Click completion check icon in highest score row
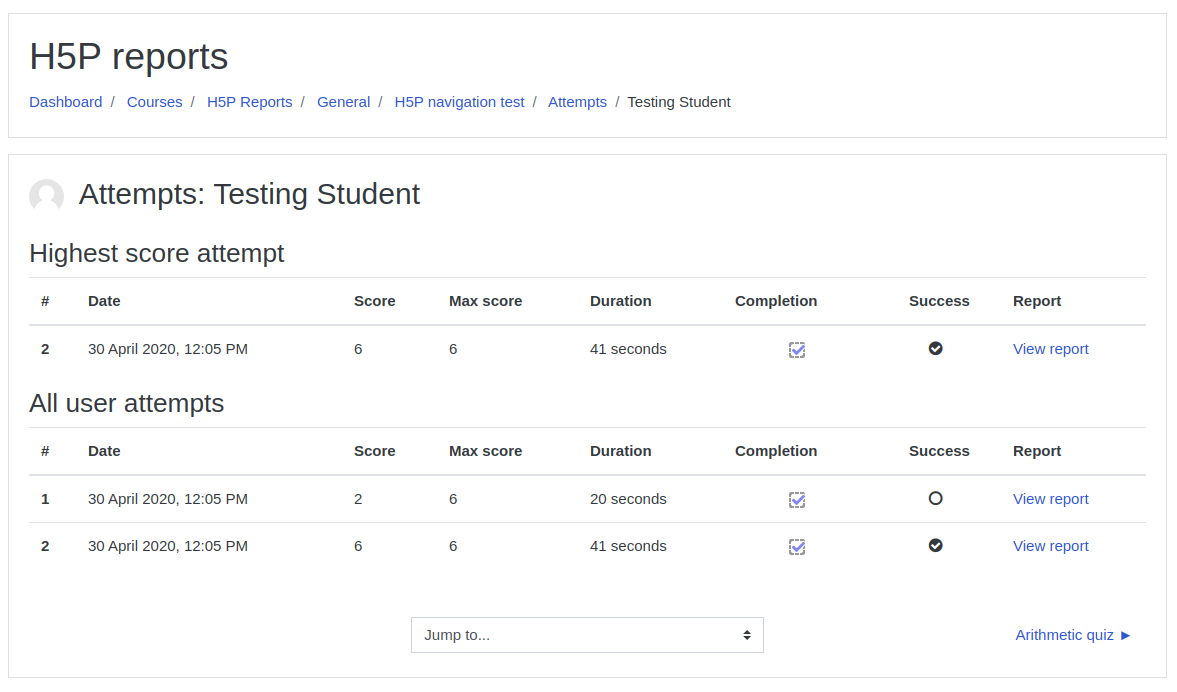This screenshot has height=692, width=1177. [x=796, y=350]
